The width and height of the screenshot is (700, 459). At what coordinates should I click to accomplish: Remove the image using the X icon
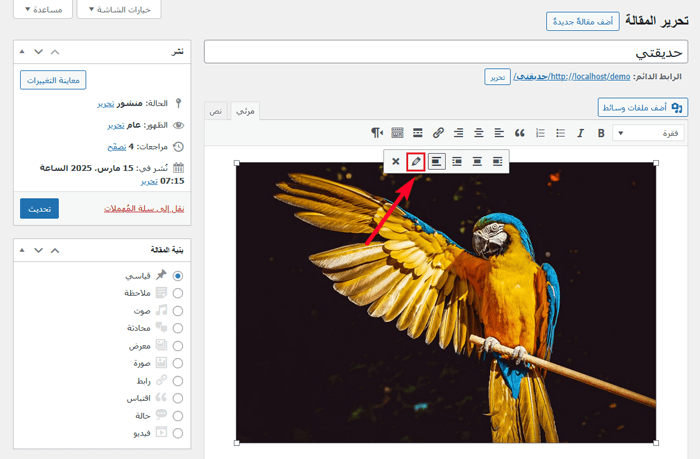396,161
